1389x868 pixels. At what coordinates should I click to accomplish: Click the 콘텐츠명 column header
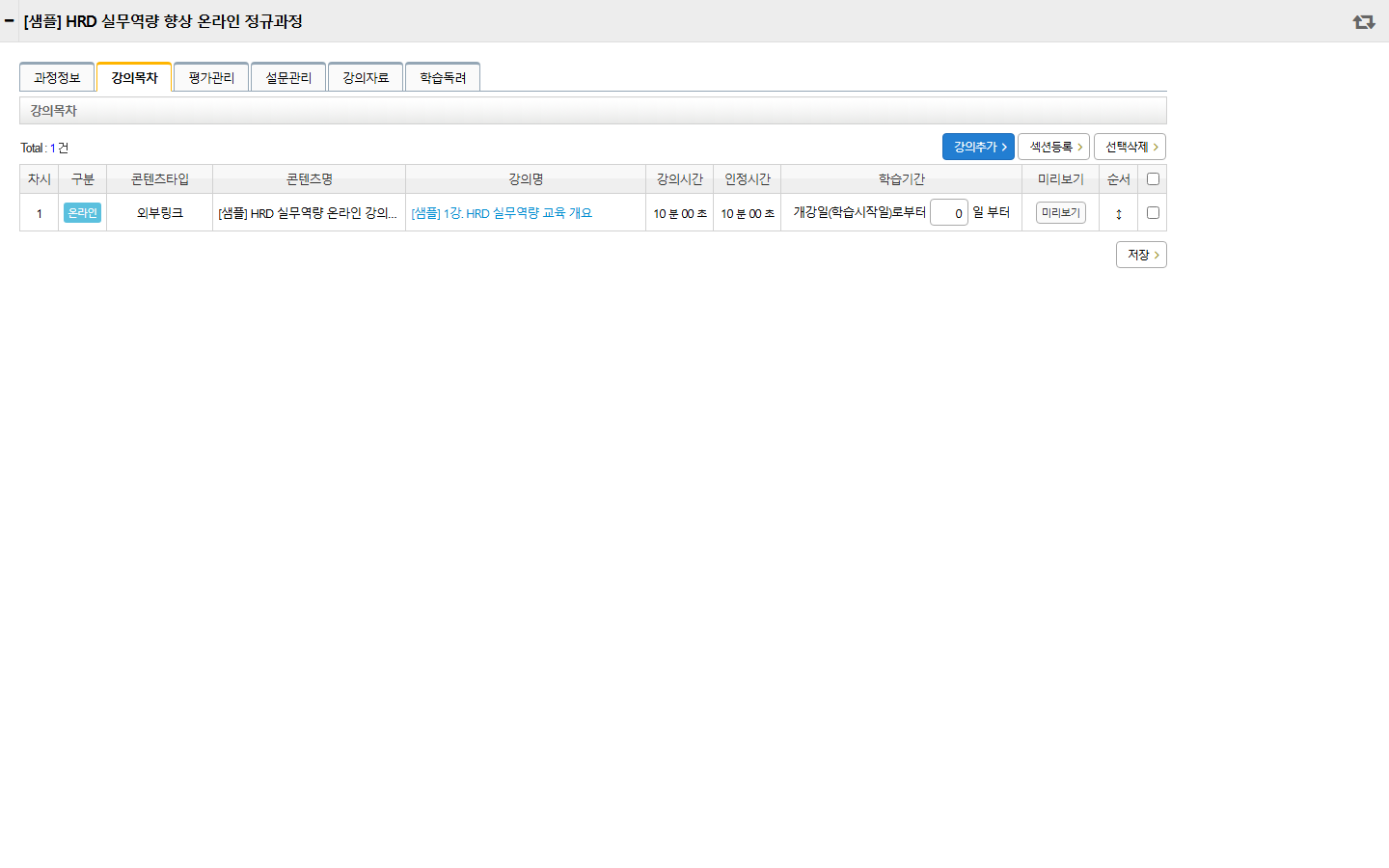310,179
